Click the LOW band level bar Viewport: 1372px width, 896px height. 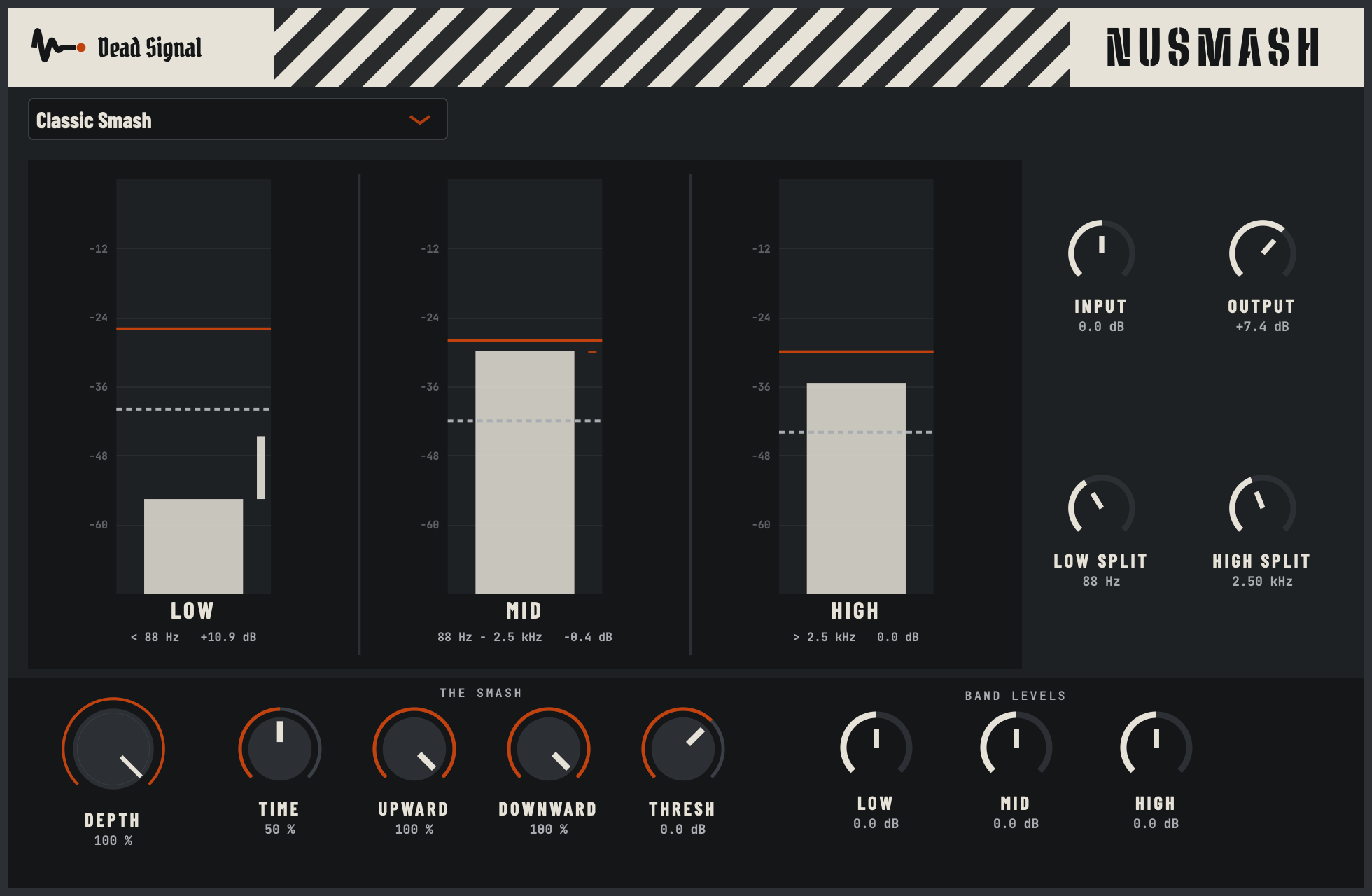tap(193, 546)
